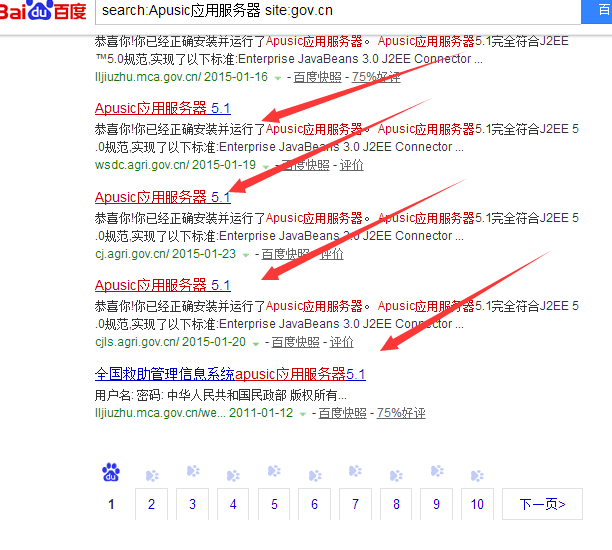This screenshot has height=550, width=612.
Task: Click paw icon above page 6
Action: point(315,475)
